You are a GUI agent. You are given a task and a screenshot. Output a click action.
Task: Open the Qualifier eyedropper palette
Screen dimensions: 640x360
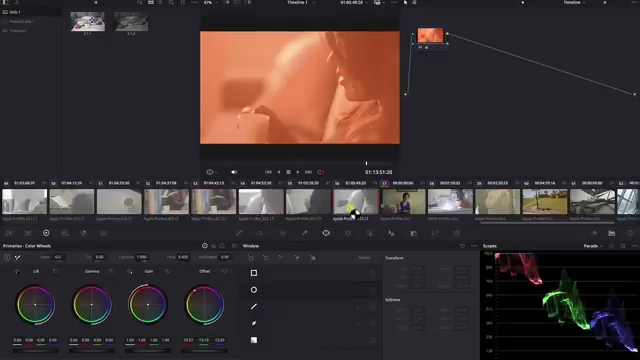click(x=304, y=233)
